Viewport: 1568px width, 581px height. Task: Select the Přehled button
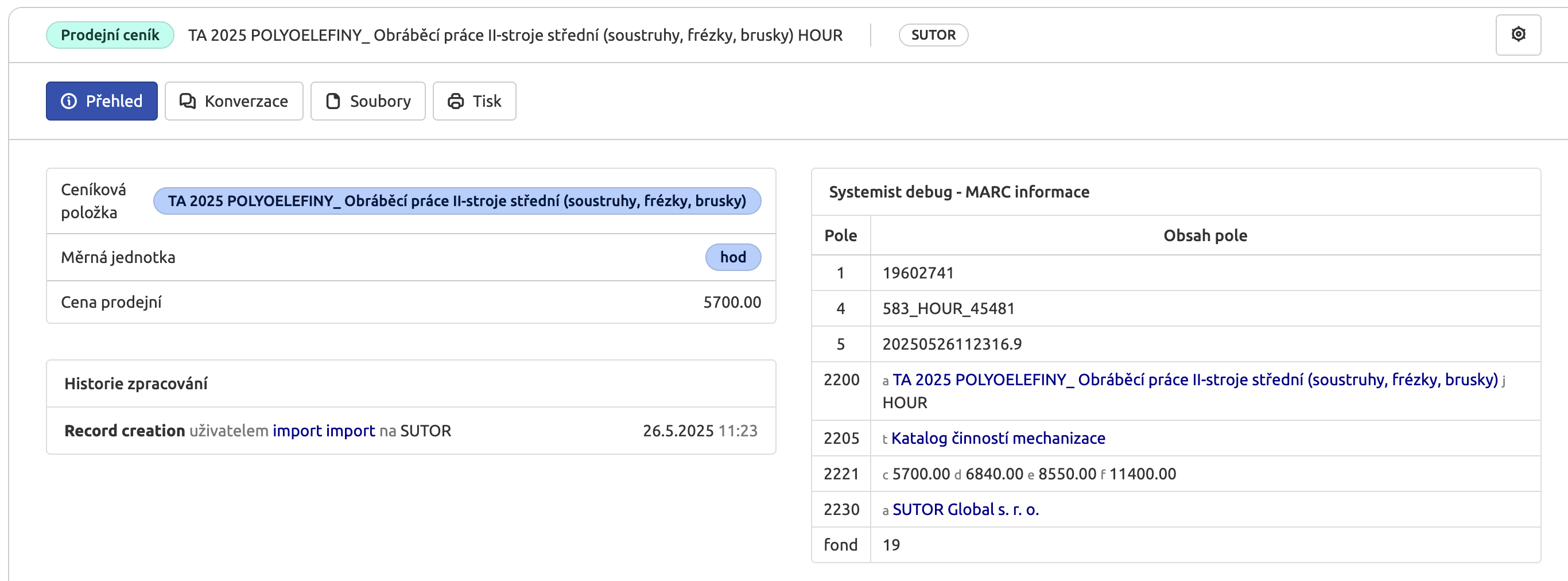pos(102,100)
